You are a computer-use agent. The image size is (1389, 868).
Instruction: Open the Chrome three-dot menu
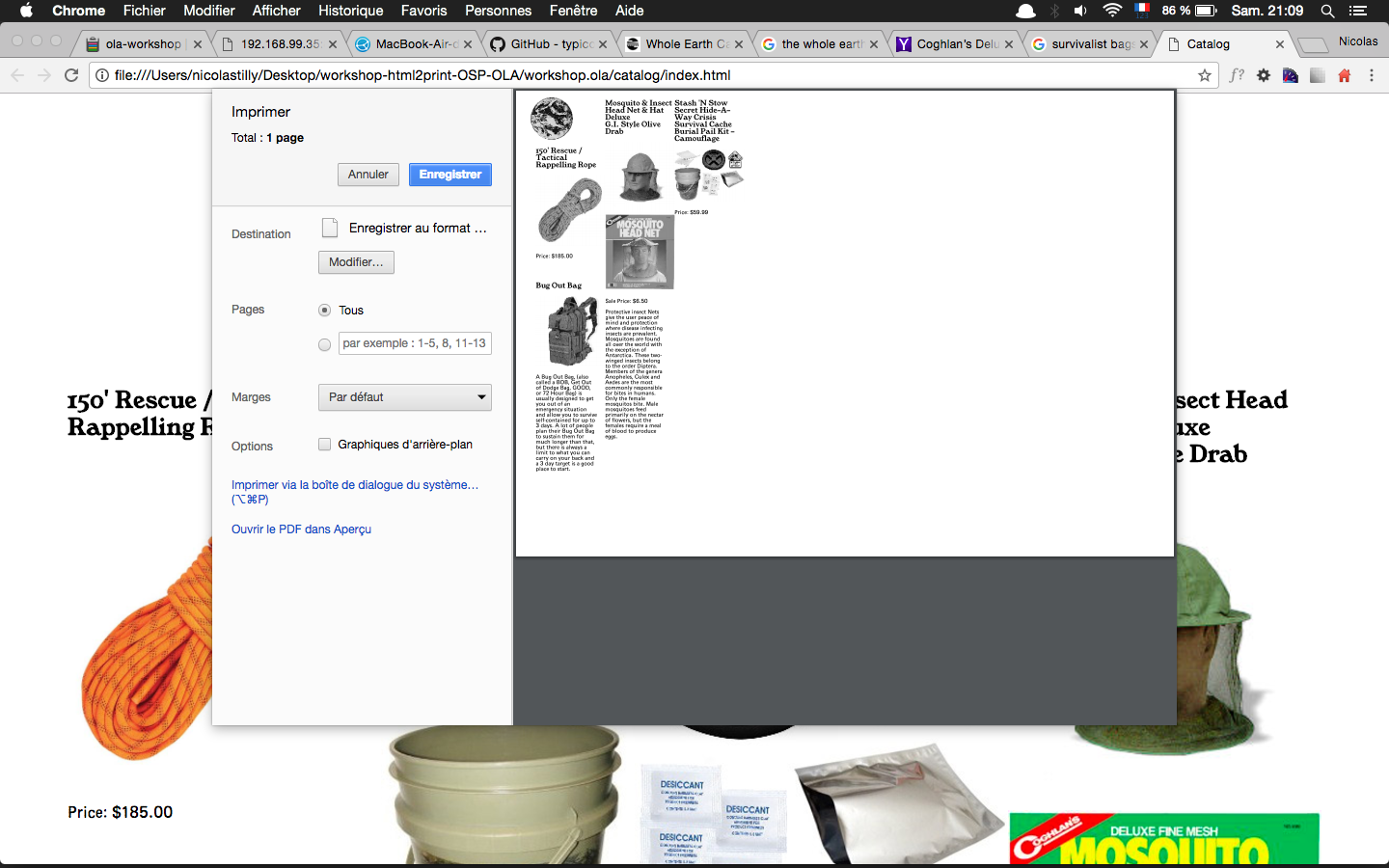[x=1371, y=75]
